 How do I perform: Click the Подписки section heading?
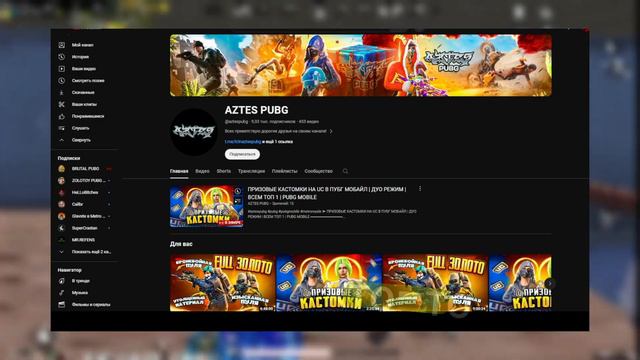[x=69, y=158]
